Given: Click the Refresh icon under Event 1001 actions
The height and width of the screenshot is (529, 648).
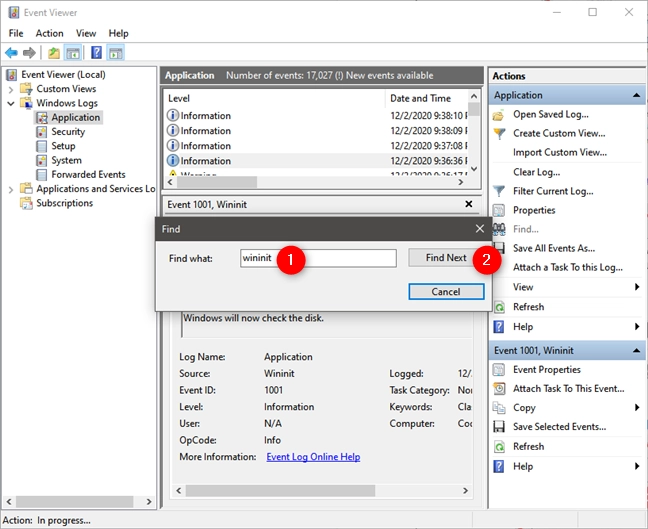Looking at the screenshot, I should pos(499,446).
